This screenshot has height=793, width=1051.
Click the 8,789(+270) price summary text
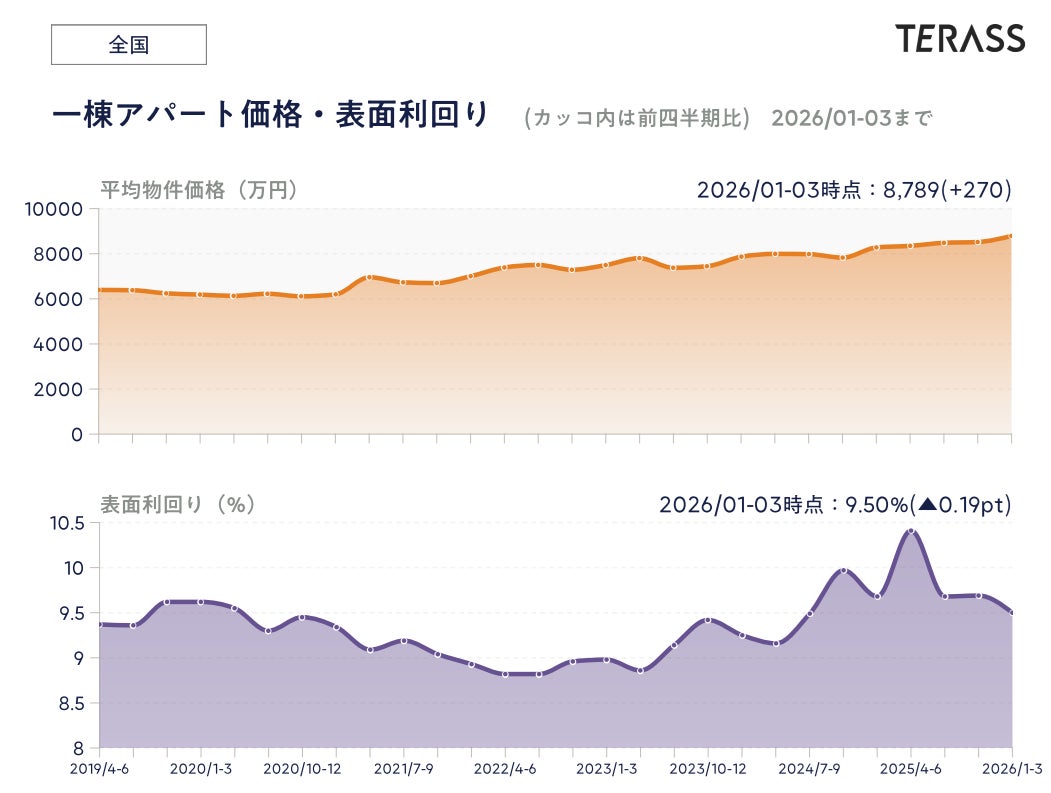948,189
